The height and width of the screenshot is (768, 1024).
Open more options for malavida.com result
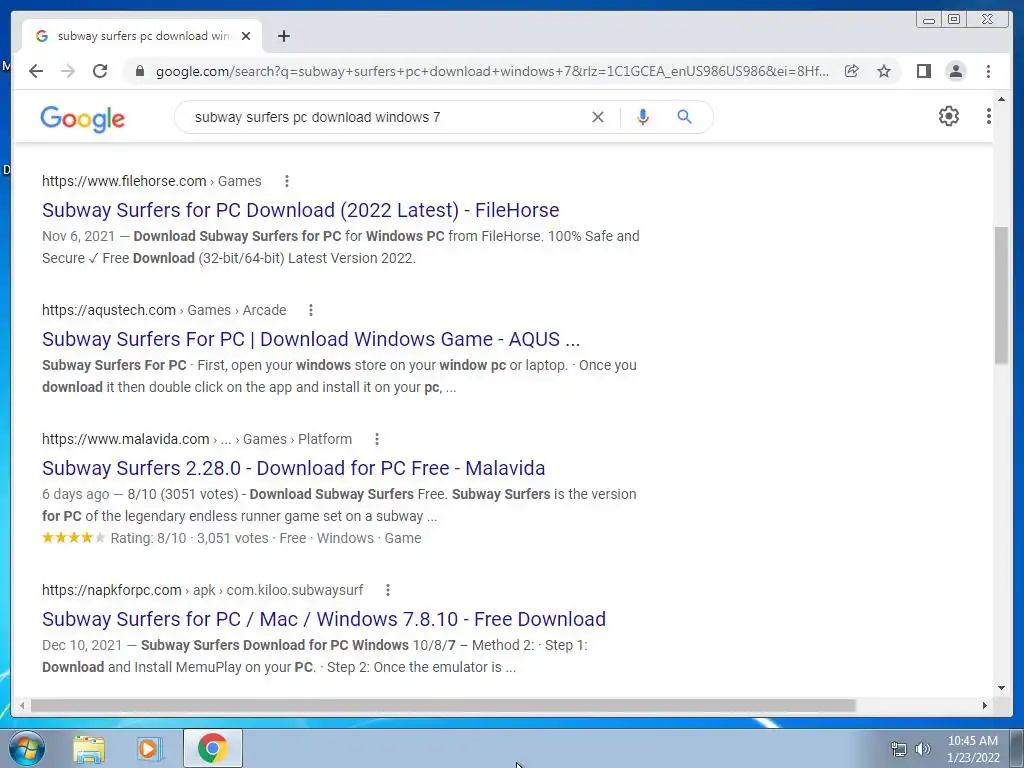377,439
